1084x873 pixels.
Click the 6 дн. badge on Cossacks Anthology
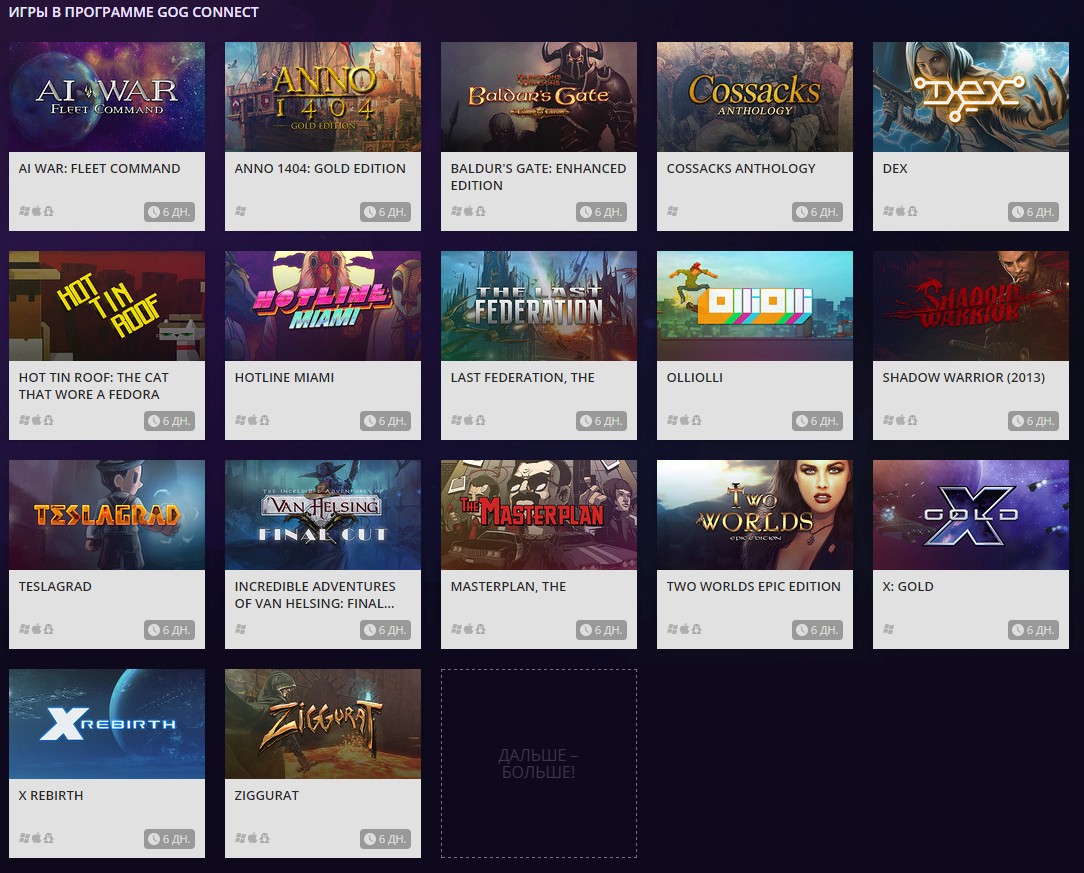coord(817,212)
